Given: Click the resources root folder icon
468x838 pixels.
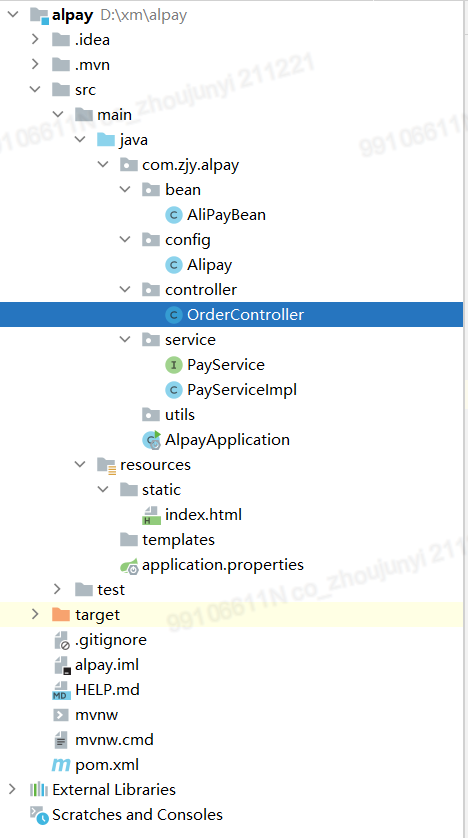Looking at the screenshot, I should (106, 465).
